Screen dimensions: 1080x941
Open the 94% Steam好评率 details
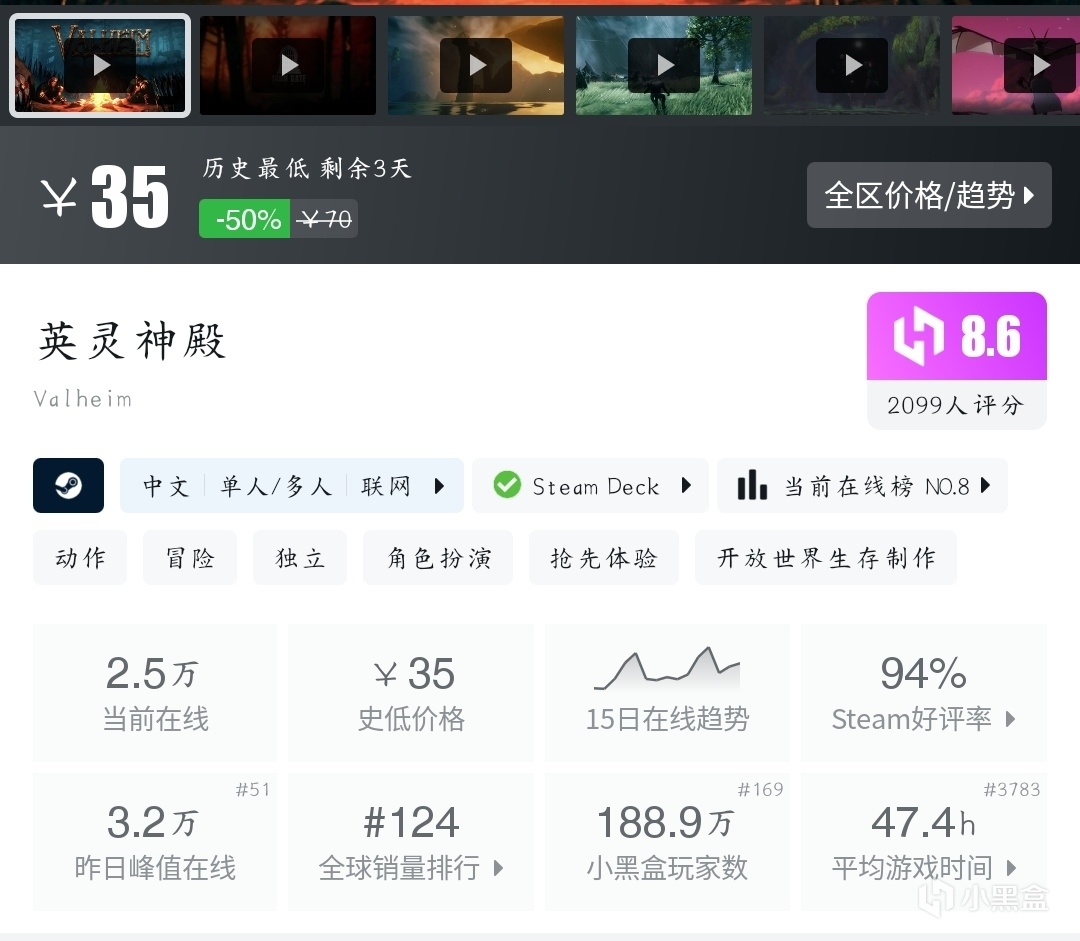924,693
